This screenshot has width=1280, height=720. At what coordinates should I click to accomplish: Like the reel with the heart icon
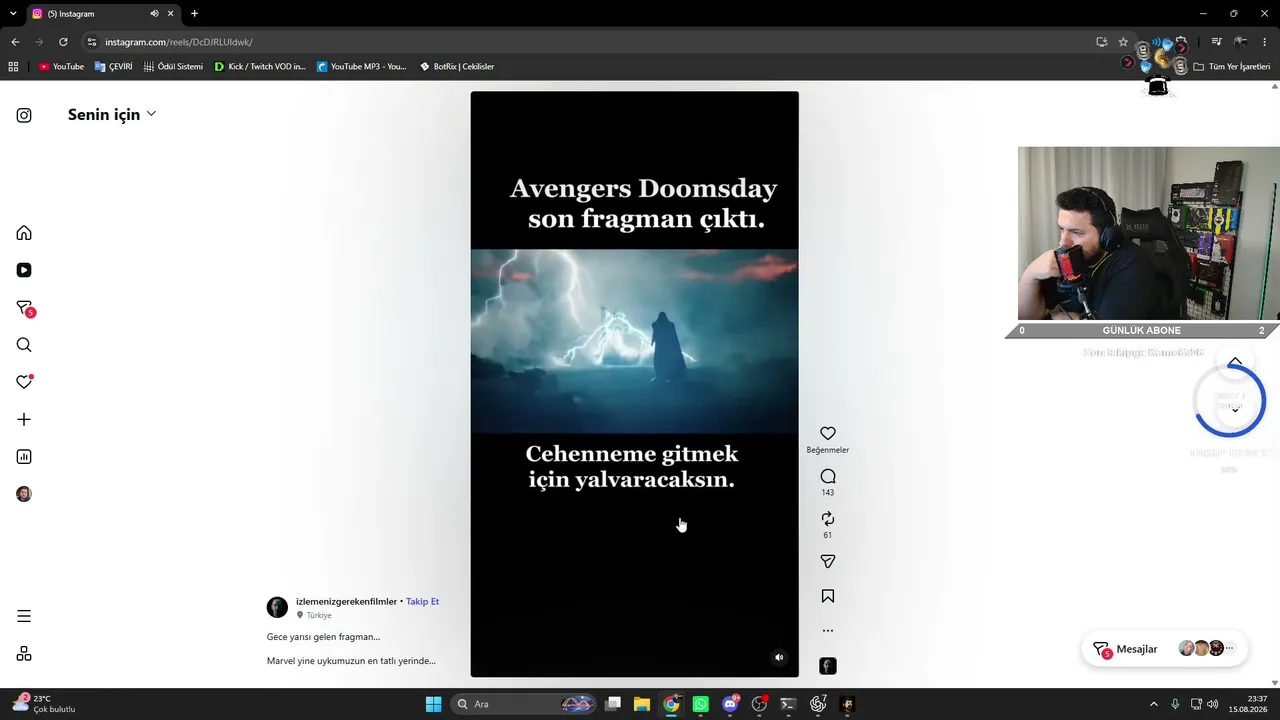[828, 434]
